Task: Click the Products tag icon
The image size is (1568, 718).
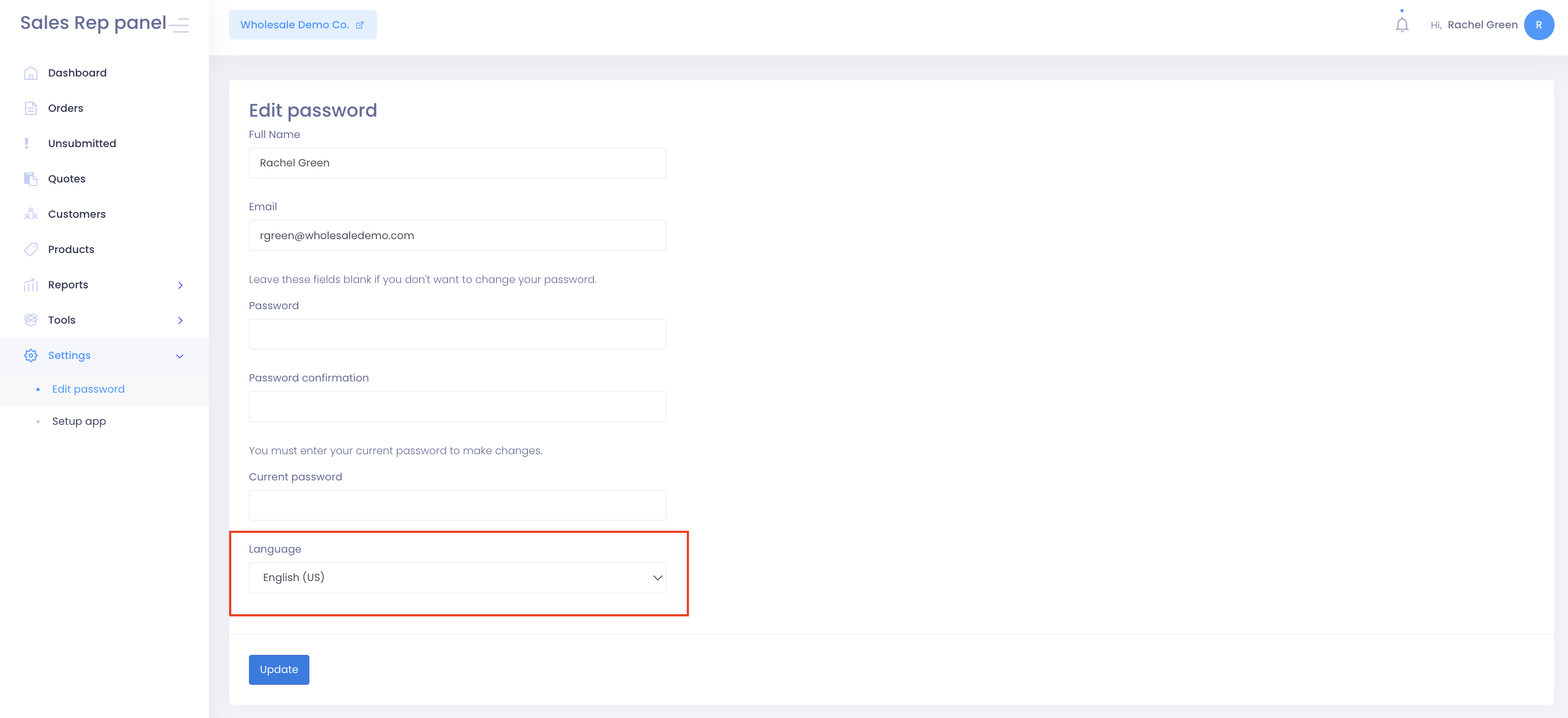Action: pyautogui.click(x=31, y=249)
